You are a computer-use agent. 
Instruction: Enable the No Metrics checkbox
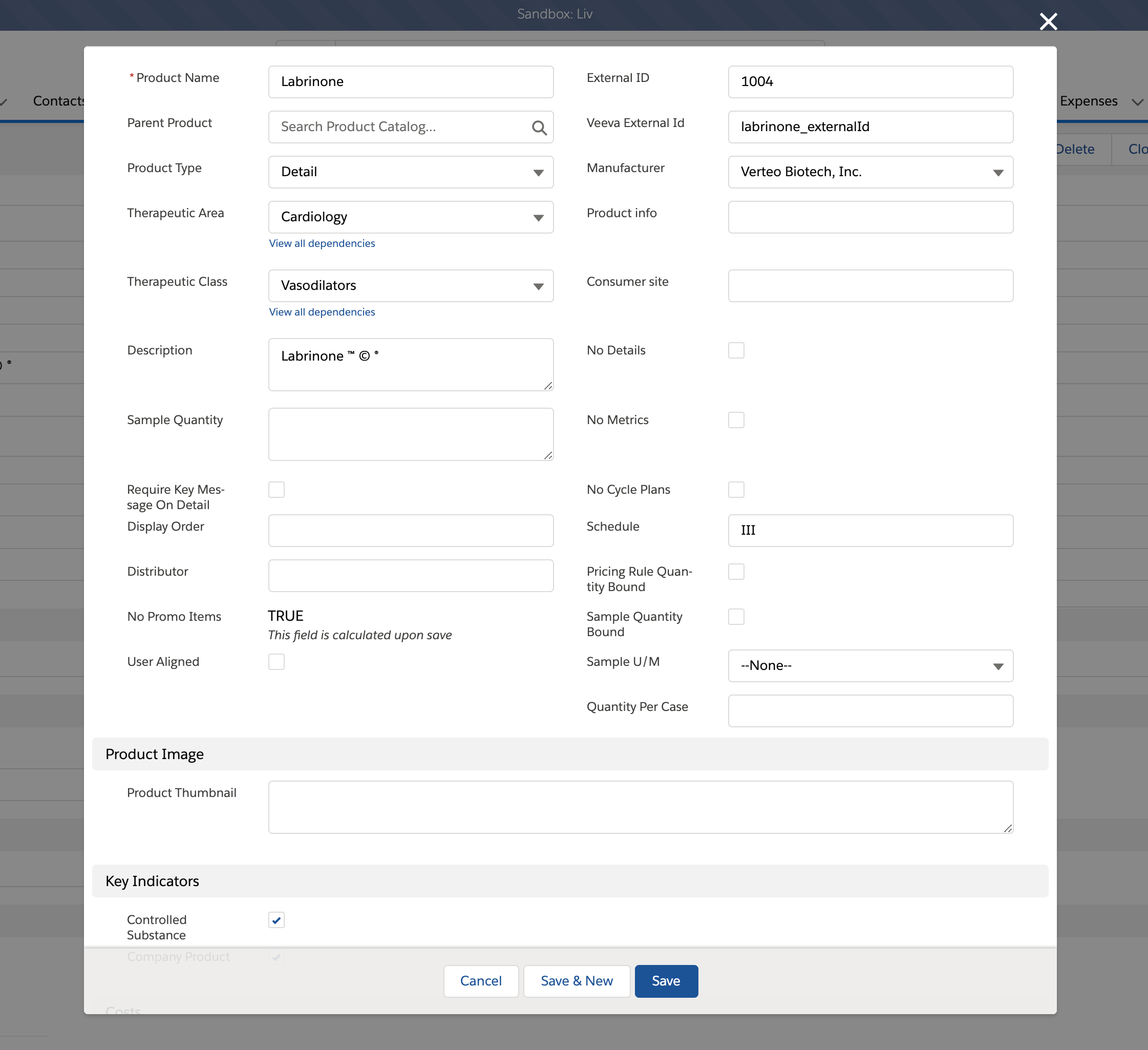tap(736, 420)
